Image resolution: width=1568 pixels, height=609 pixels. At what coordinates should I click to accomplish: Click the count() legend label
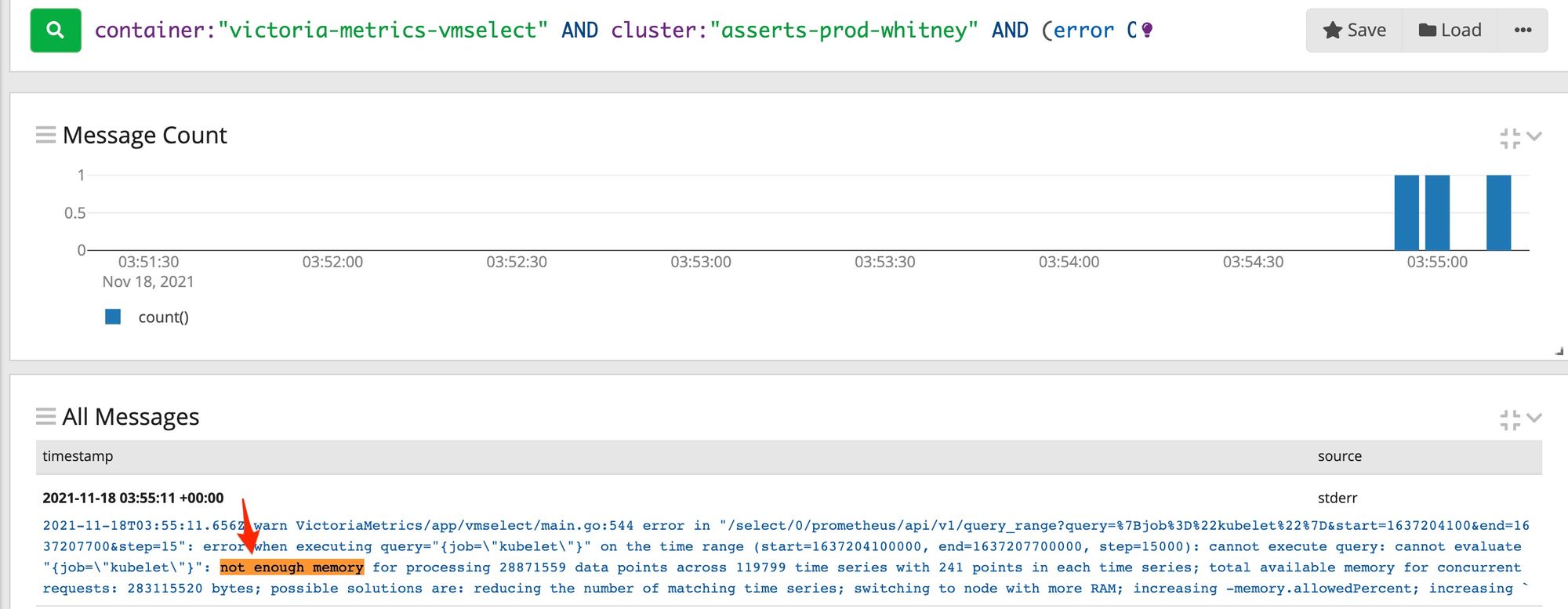point(163,317)
